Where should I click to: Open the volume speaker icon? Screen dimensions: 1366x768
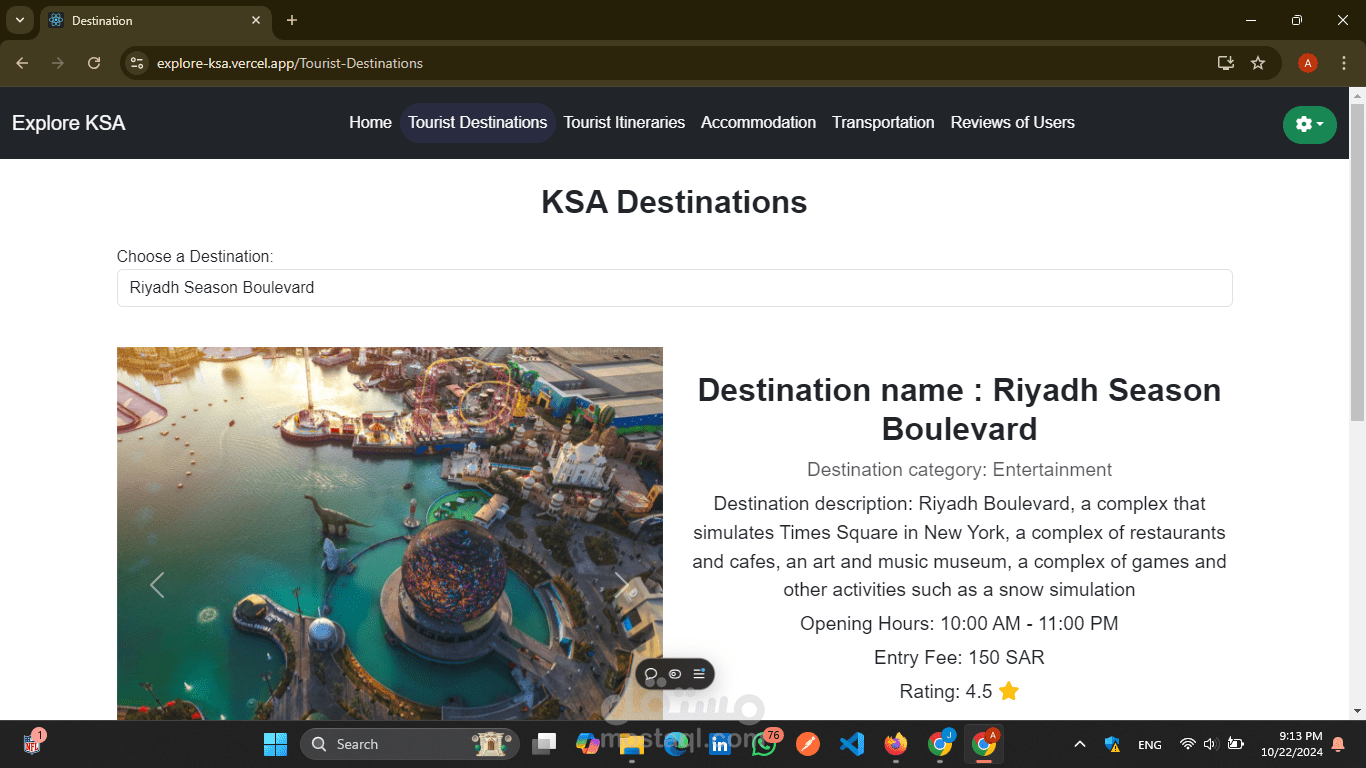(1210, 744)
